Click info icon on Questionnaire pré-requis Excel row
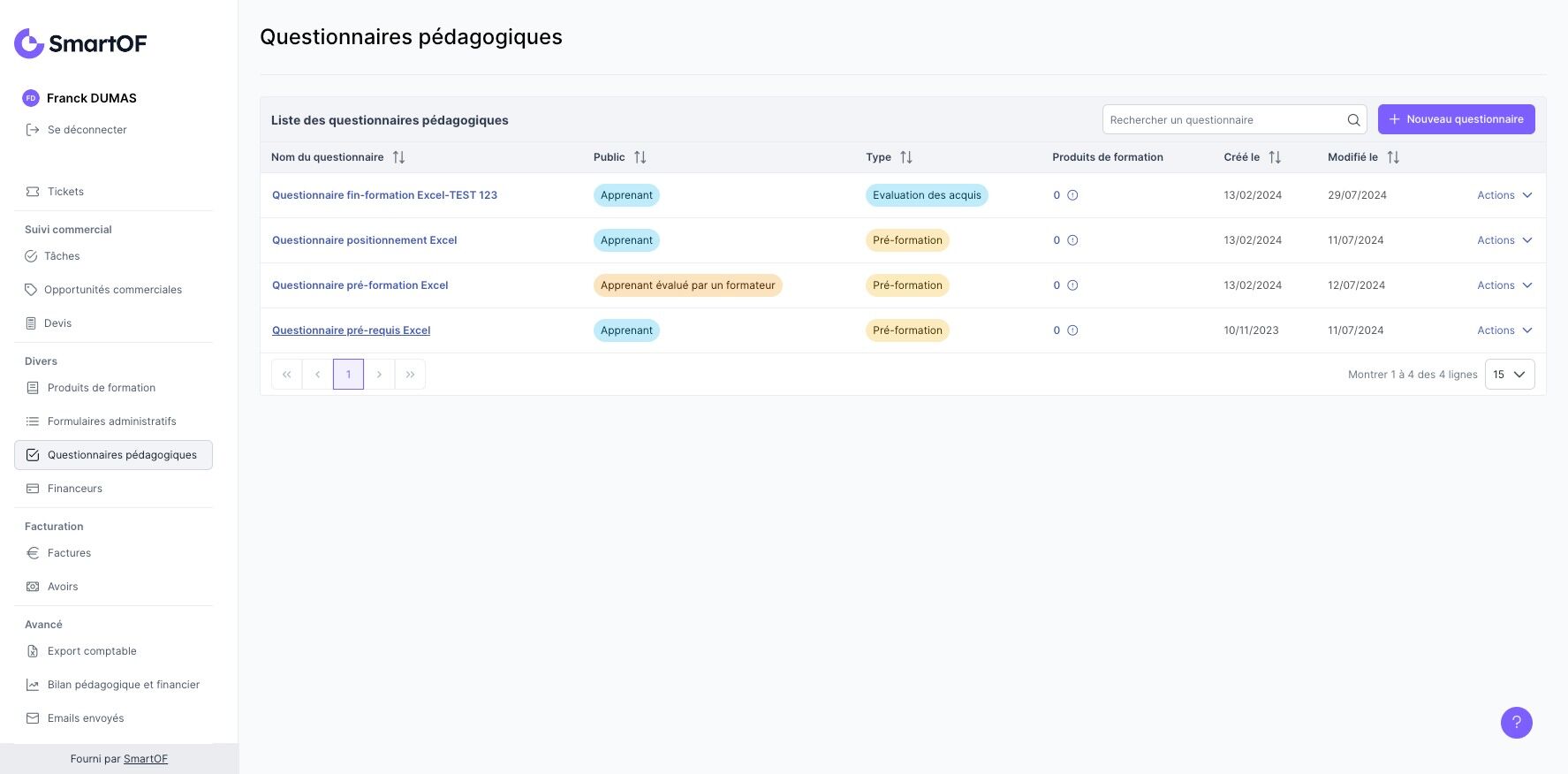 (x=1072, y=330)
